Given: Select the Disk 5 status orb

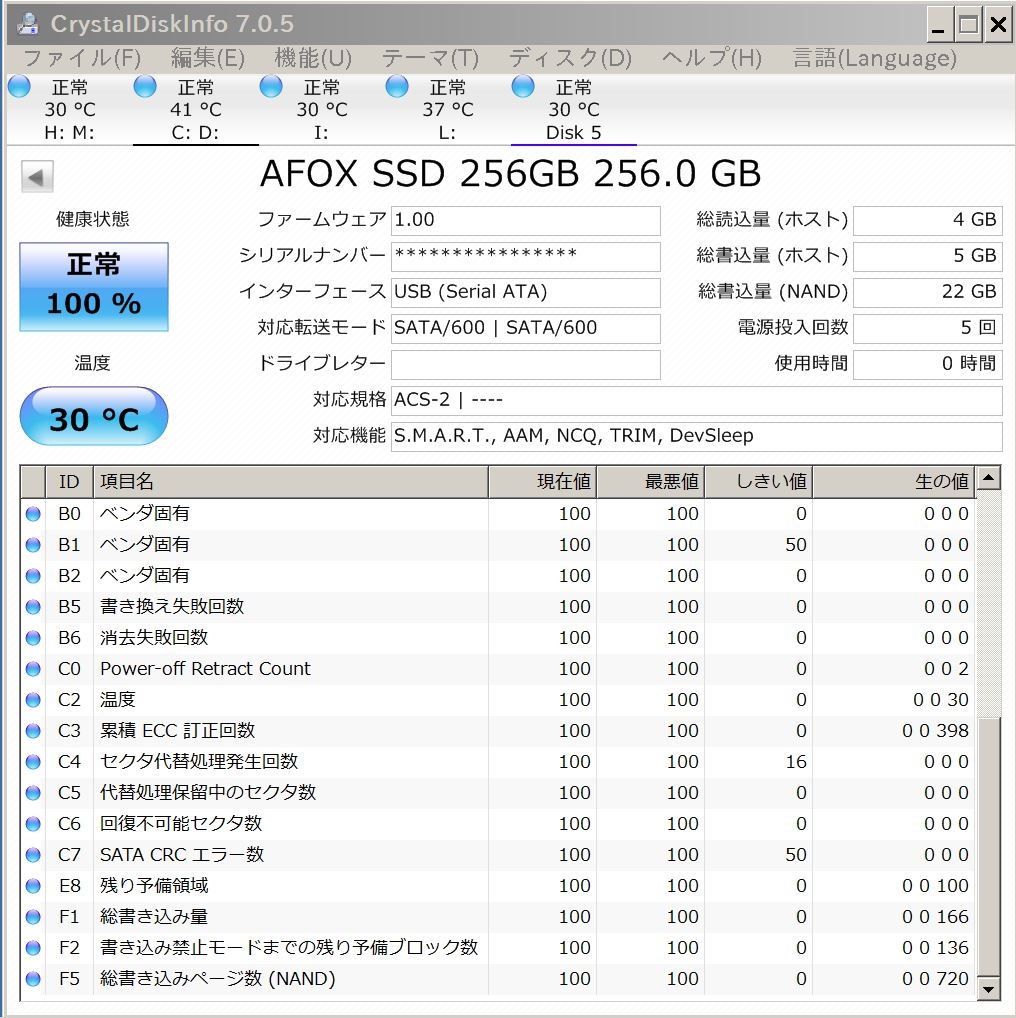Looking at the screenshot, I should 523,86.
